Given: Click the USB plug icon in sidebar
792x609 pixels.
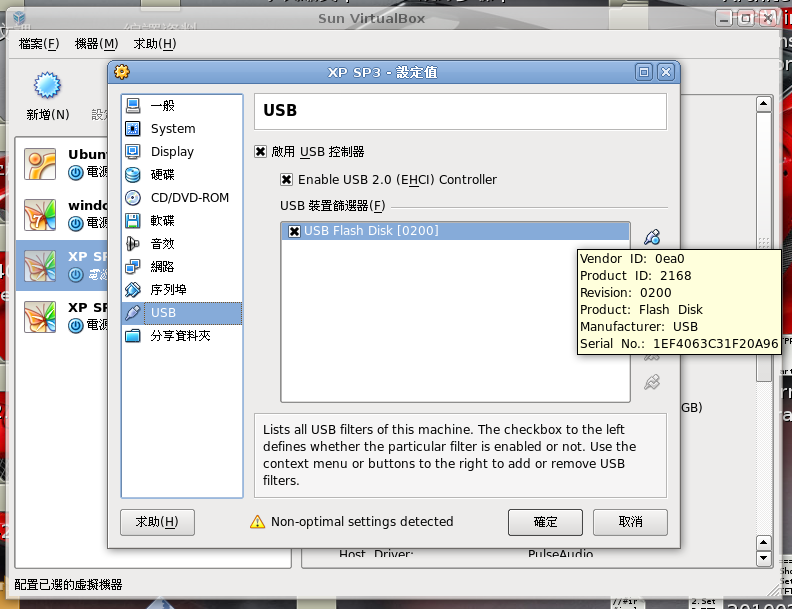Looking at the screenshot, I should 133,313.
